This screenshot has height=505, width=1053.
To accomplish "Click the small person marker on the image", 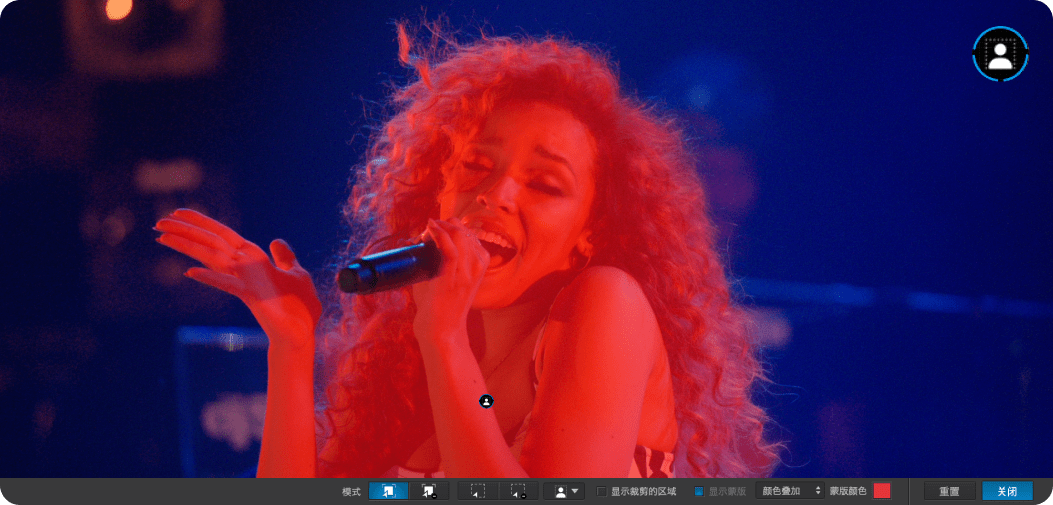I will (486, 401).
